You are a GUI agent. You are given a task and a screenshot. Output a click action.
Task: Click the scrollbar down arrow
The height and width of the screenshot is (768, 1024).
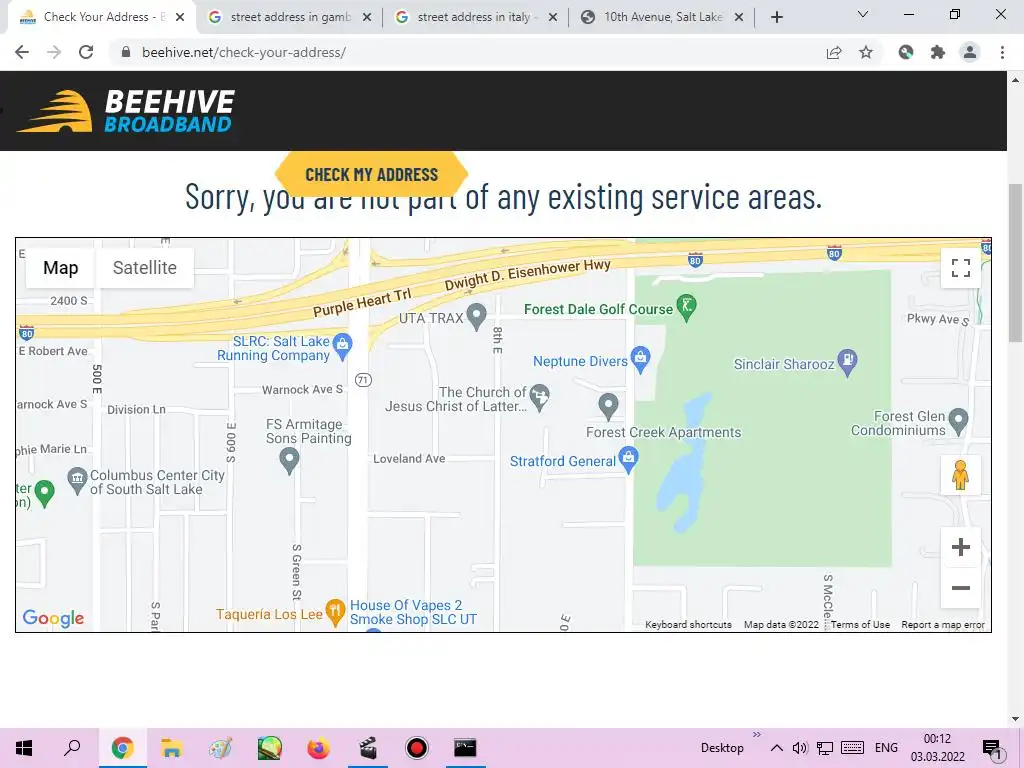pos(1015,719)
